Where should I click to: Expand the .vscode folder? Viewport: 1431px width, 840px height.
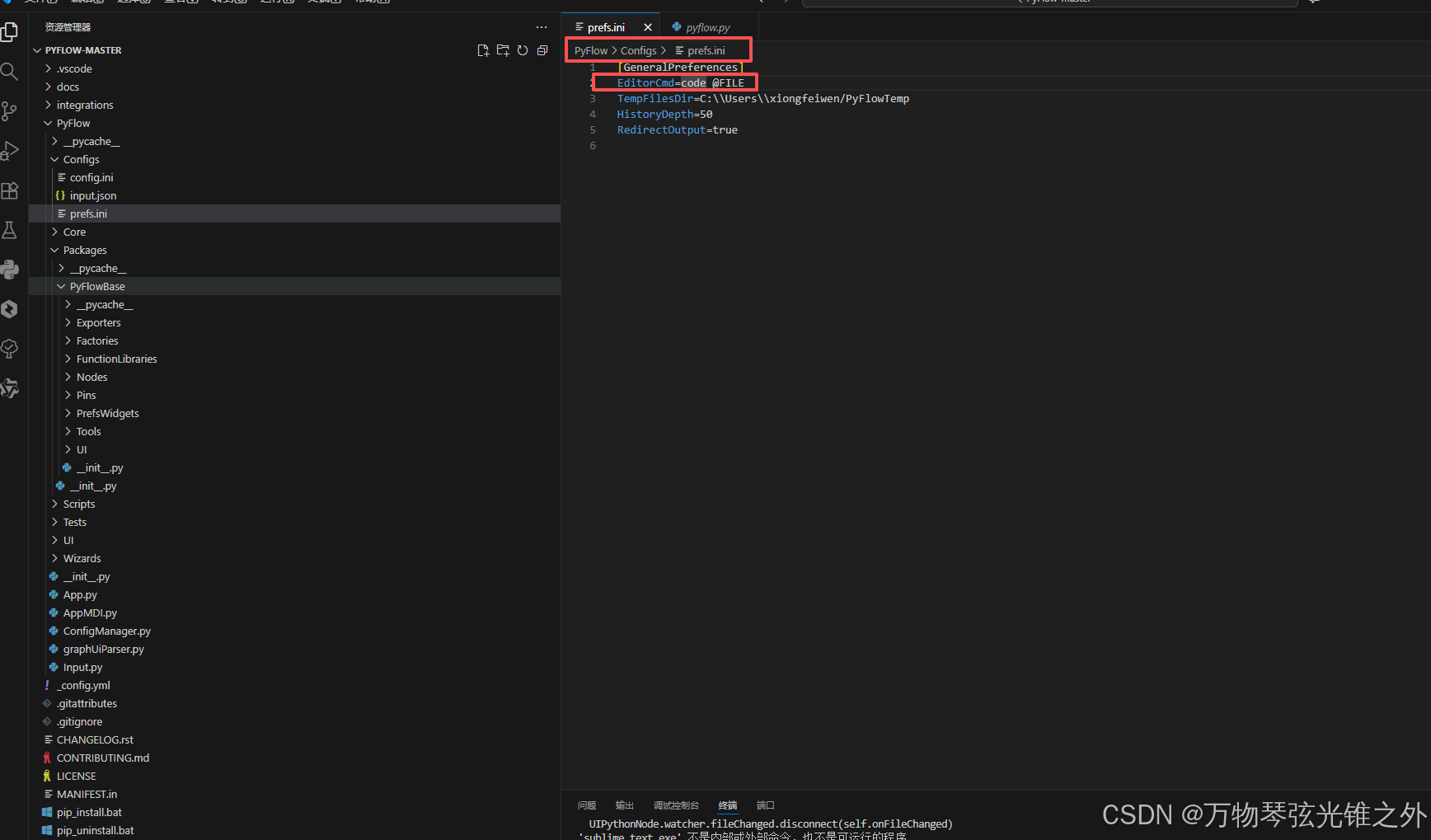pyautogui.click(x=74, y=68)
